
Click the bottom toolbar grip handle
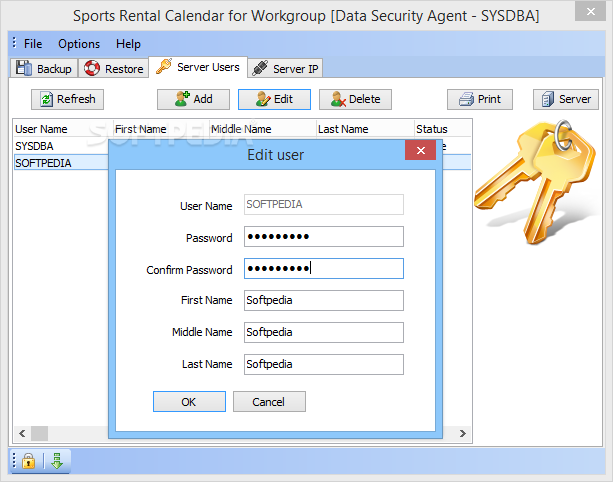(14, 460)
